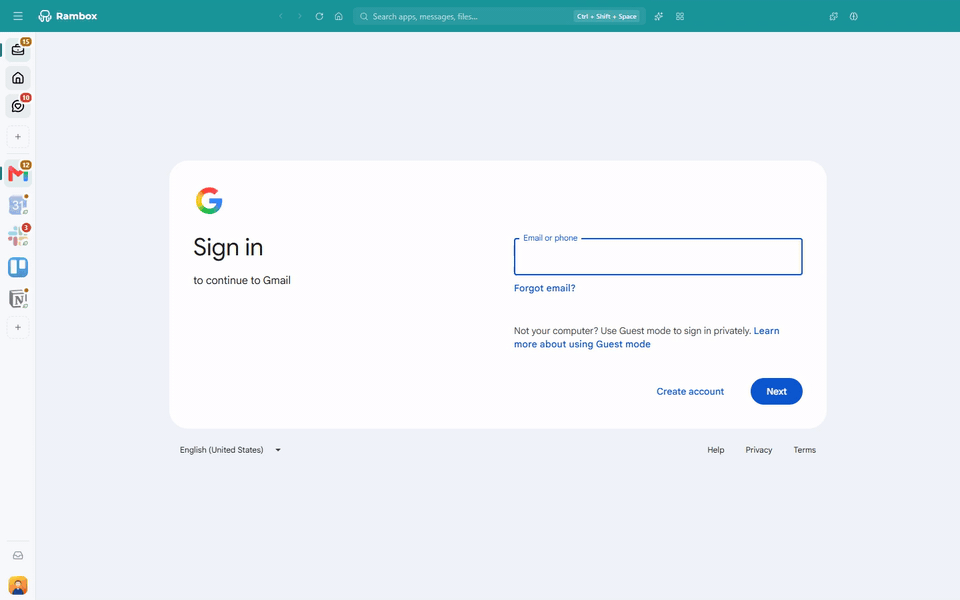Expand the English (United States) language dropdown
This screenshot has width=960, height=600.
[230, 449]
